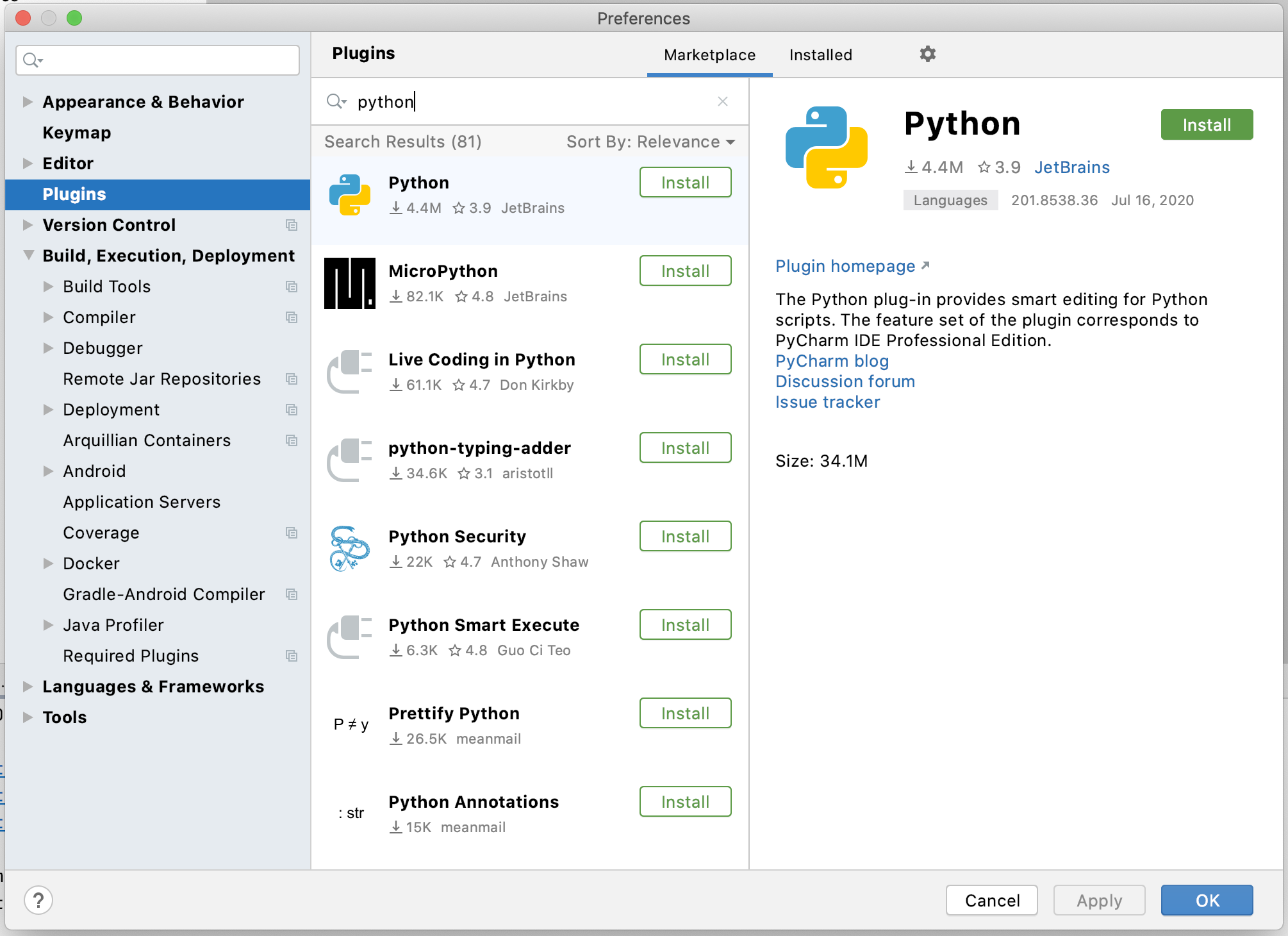Expand Appearance & Behavior section
Image resolution: width=1288 pixels, height=936 pixels.
pyautogui.click(x=28, y=102)
